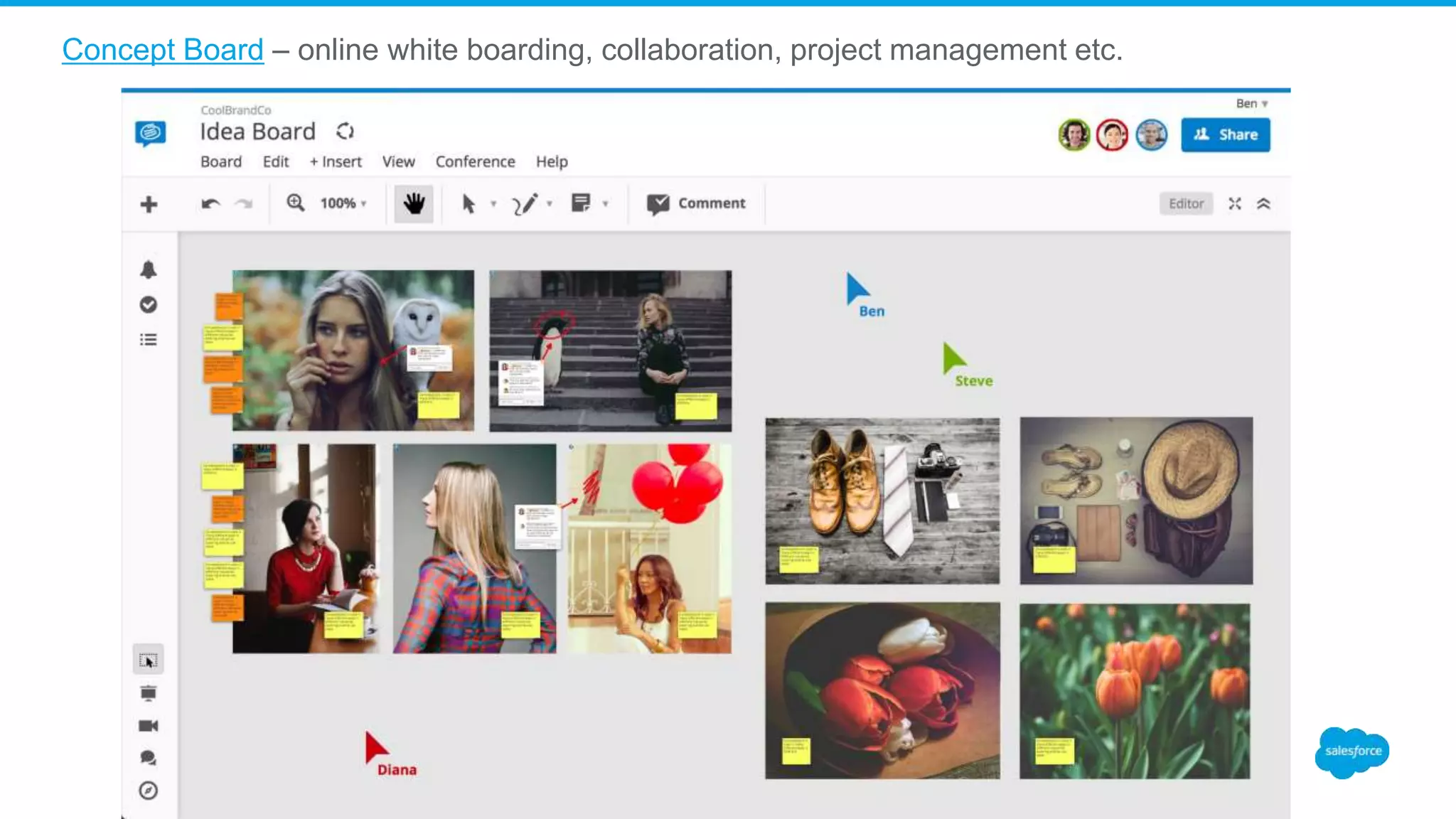Screen dimensions: 1456x819
Task: Open the View menu
Action: tap(399, 162)
